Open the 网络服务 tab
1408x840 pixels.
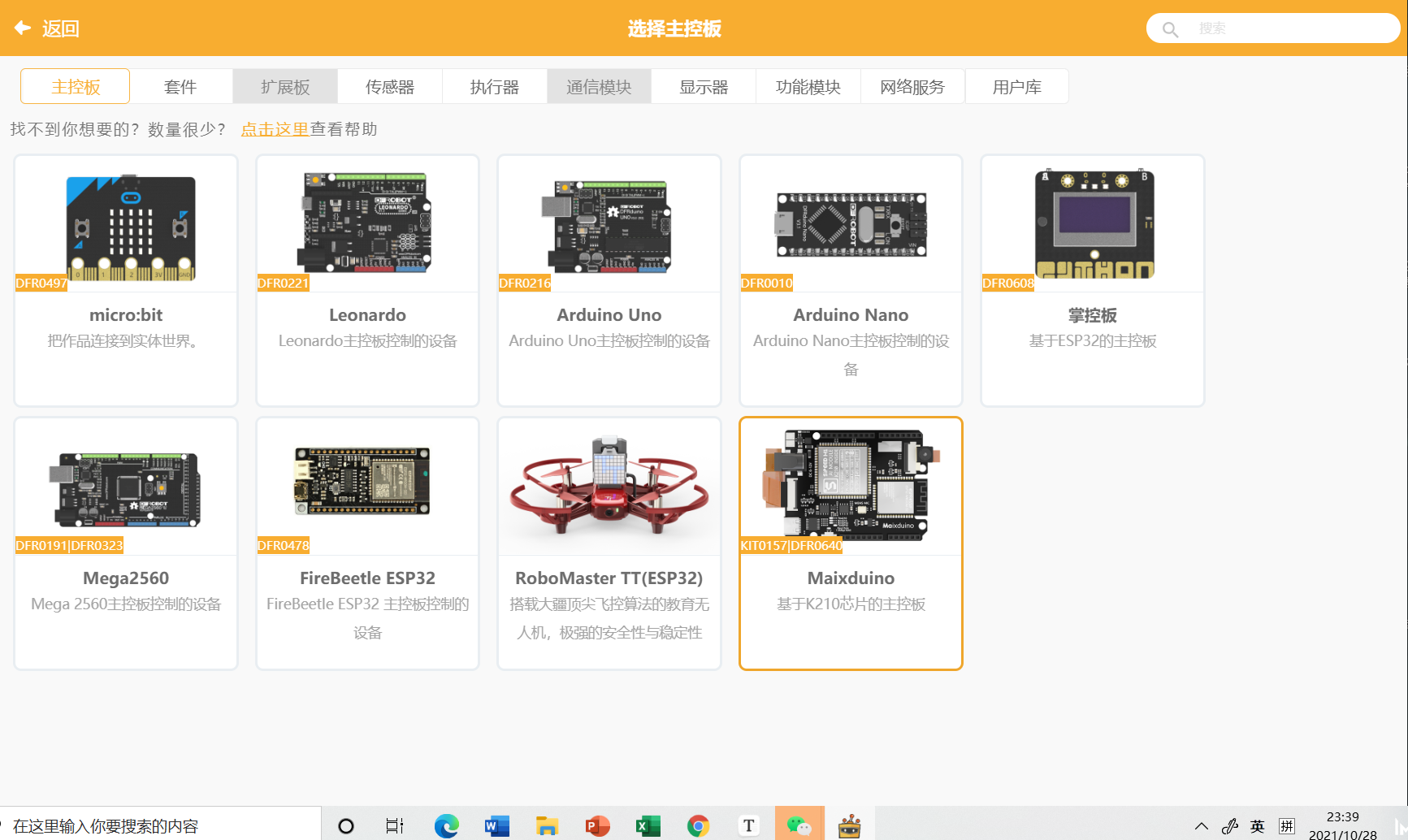[913, 86]
